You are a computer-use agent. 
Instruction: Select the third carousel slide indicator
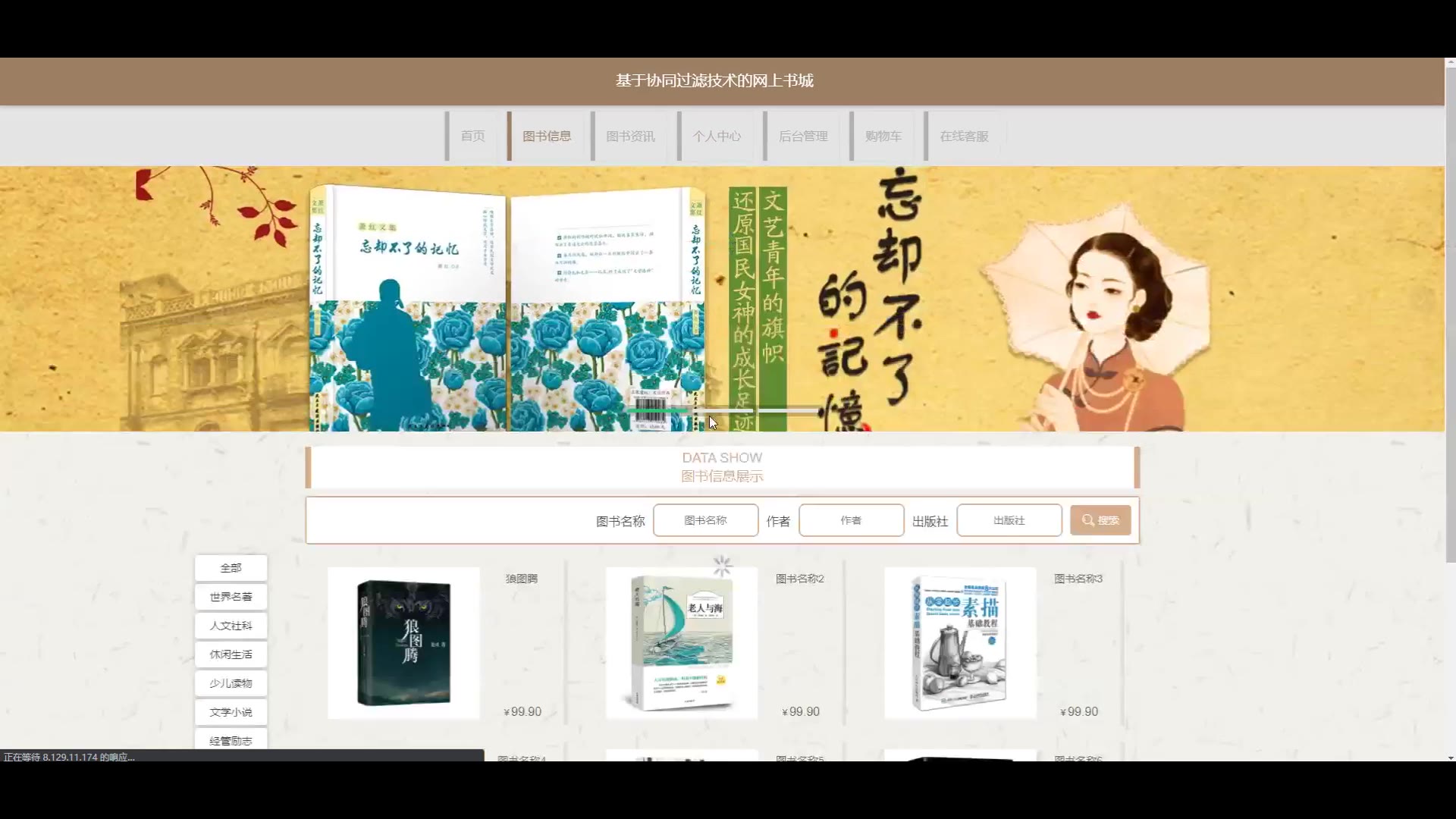pyautogui.click(x=789, y=410)
